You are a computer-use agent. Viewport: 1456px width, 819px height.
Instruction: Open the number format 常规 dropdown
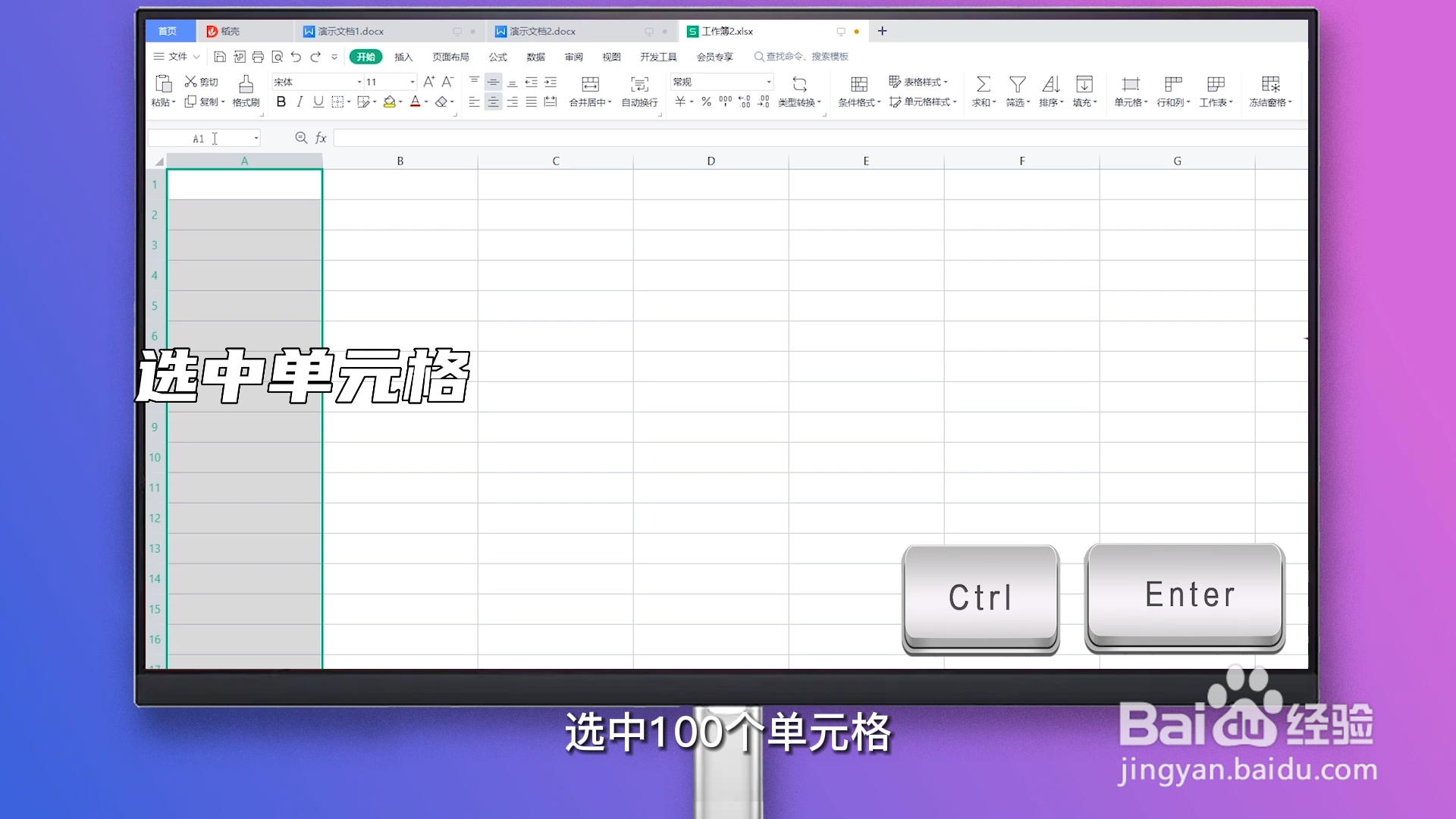[x=767, y=82]
